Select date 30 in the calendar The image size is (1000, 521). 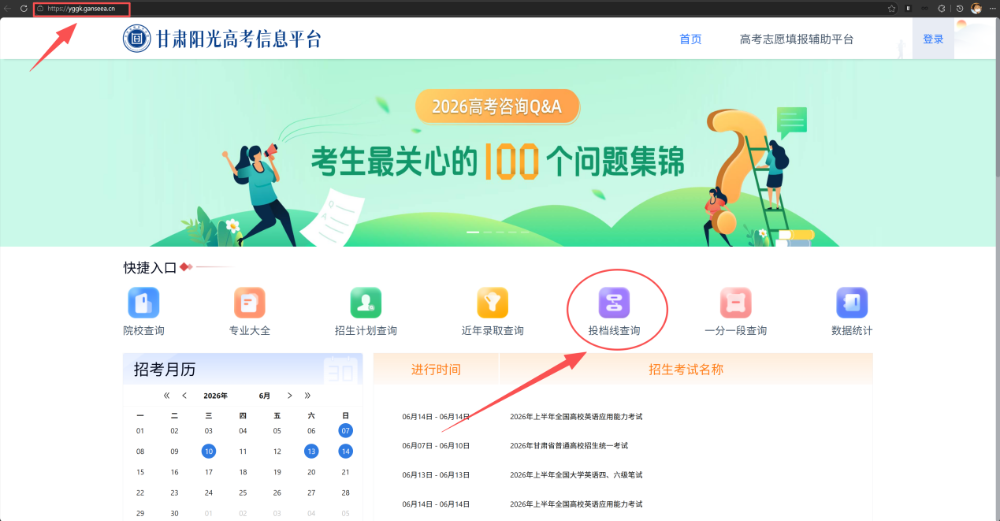(x=174, y=513)
